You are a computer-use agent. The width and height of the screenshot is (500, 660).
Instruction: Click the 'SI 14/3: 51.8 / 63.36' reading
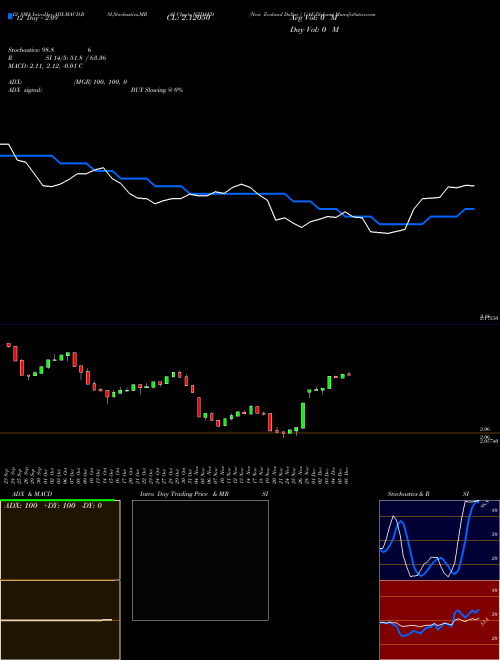(x=76, y=58)
